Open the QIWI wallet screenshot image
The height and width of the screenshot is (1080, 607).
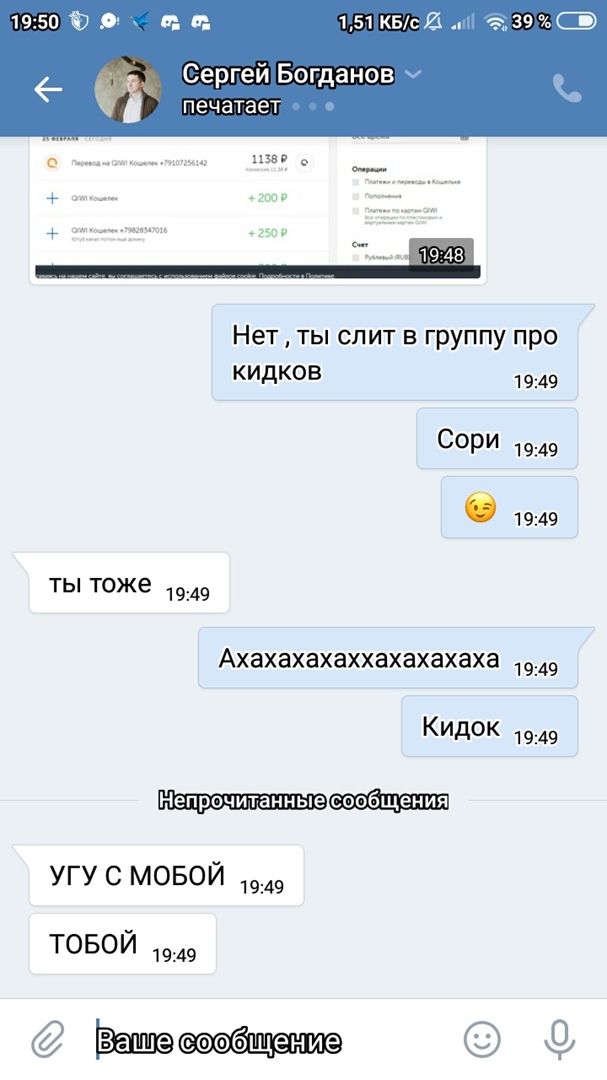point(258,210)
